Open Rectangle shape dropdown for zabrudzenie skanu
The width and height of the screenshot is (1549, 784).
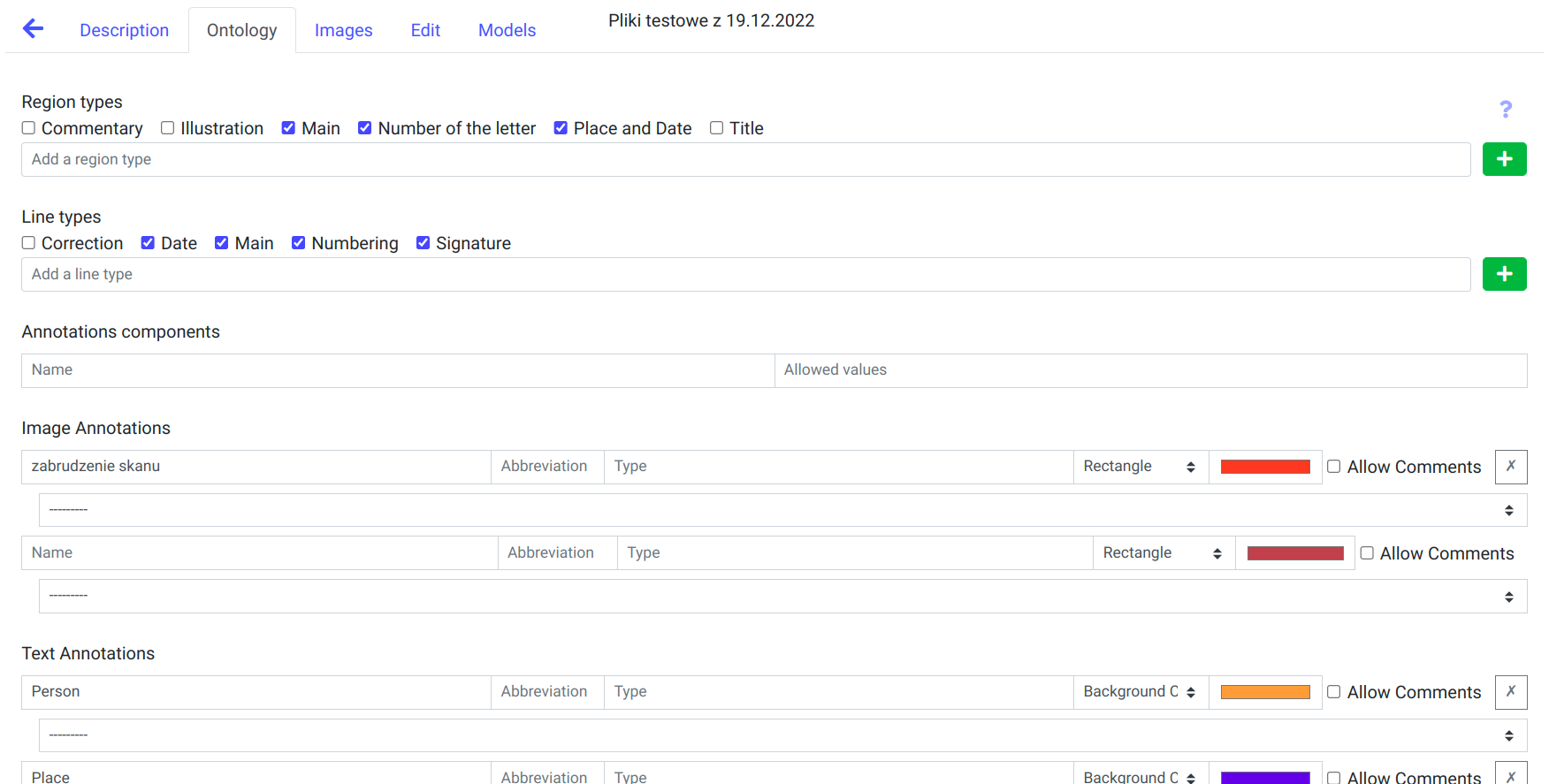click(x=1140, y=467)
